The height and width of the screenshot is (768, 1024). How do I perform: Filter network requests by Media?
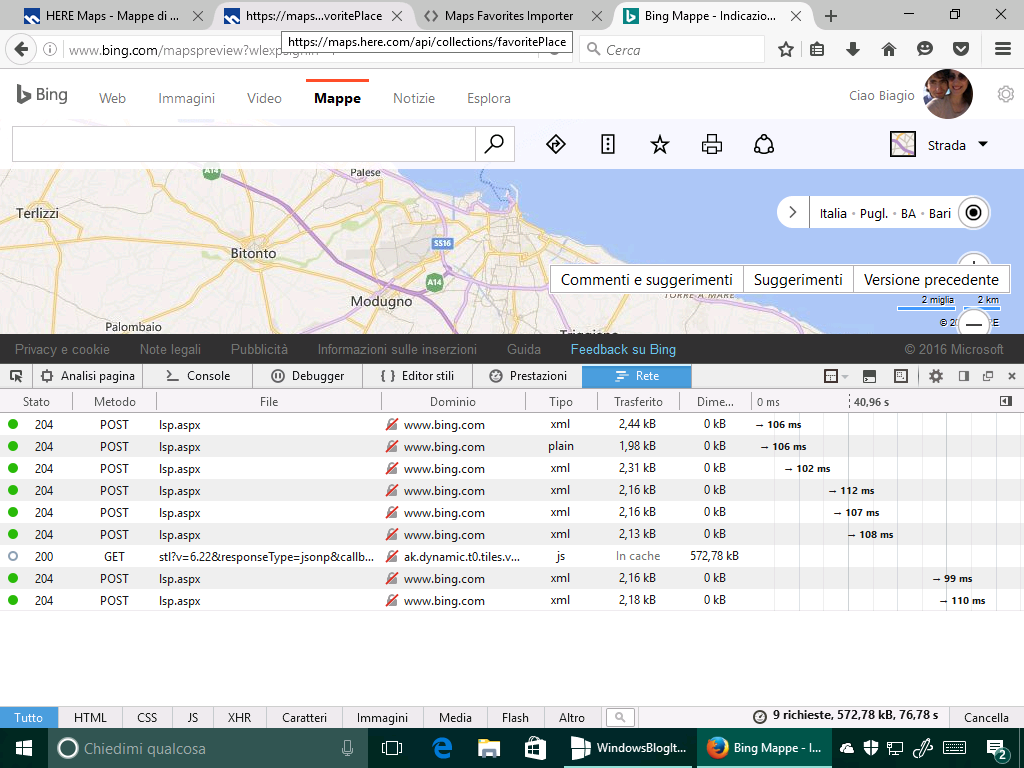[x=455, y=717]
